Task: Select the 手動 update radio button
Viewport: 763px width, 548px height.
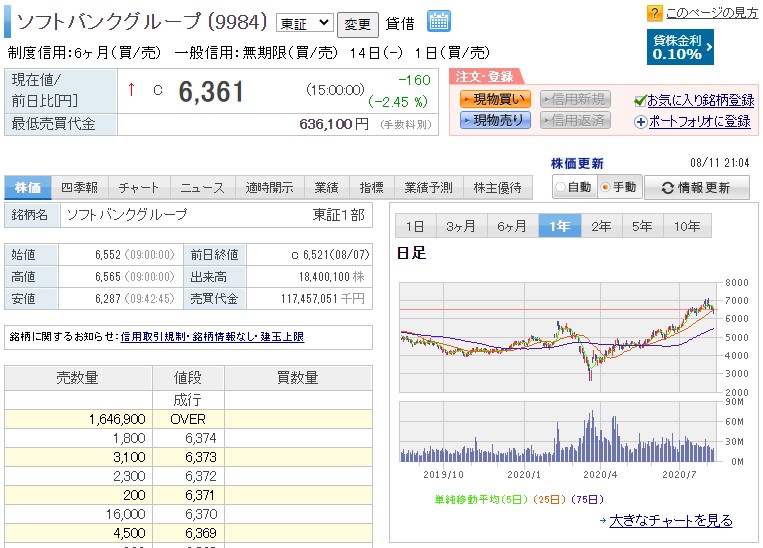Action: click(605, 187)
